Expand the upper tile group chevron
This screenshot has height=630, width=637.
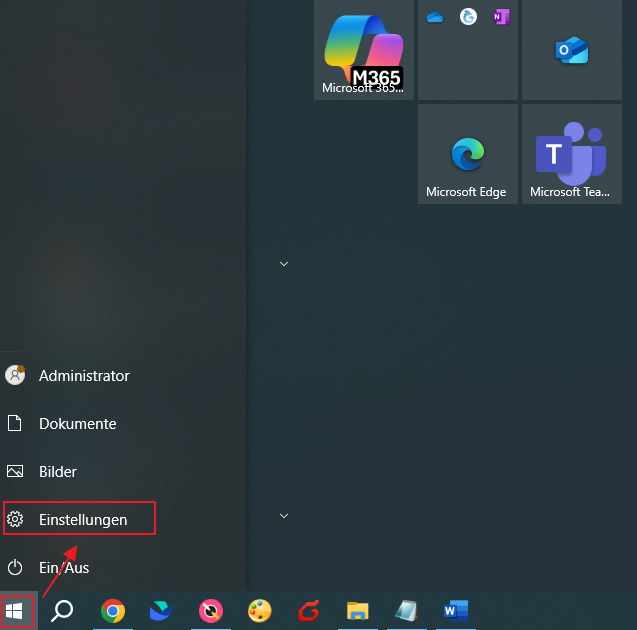(284, 264)
